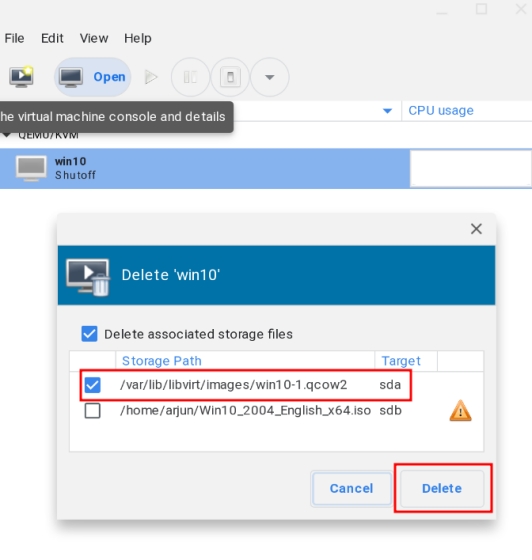Maximize the Virtual Machine Manager window

[481, 9]
